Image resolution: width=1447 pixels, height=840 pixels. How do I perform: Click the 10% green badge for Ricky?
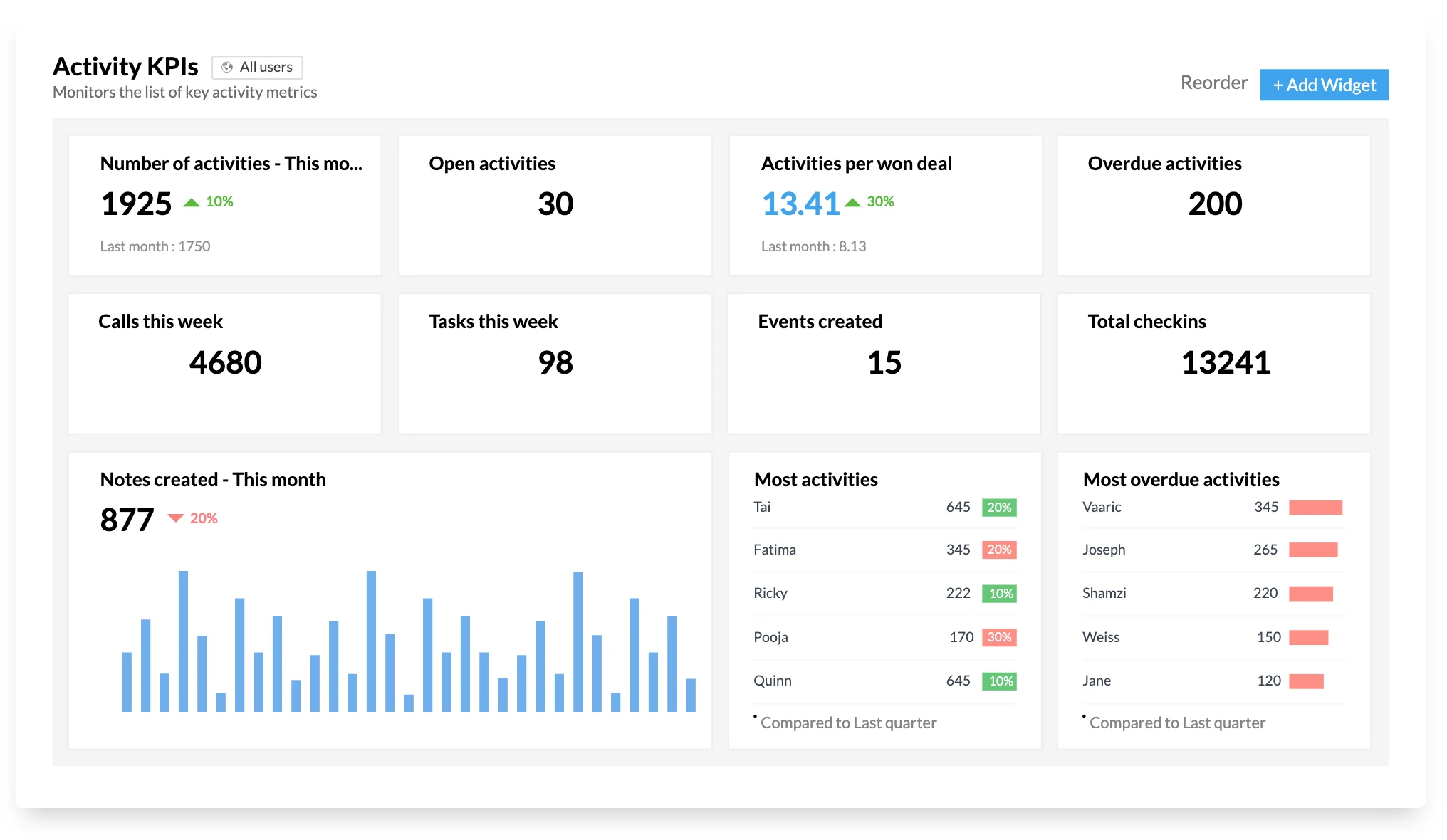(999, 593)
